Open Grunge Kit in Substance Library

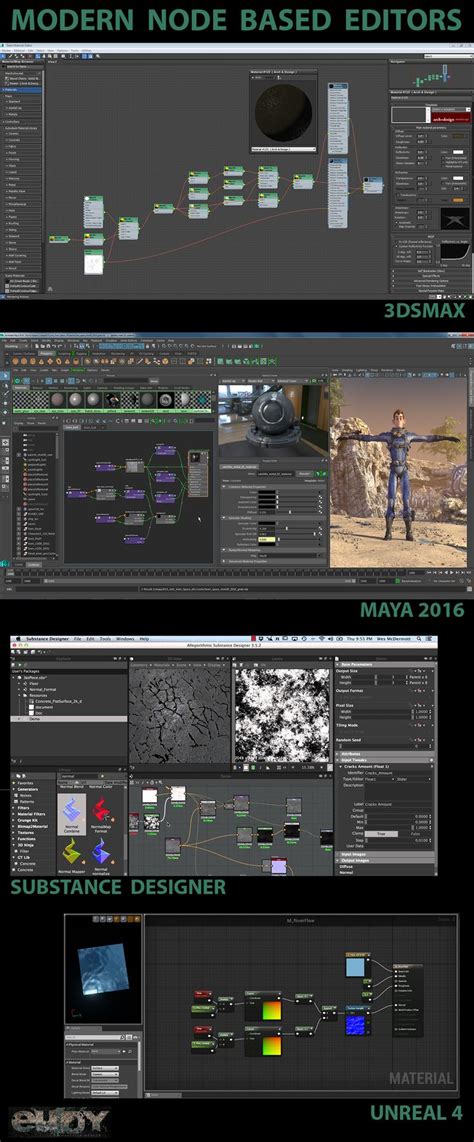pyautogui.click(x=27, y=821)
